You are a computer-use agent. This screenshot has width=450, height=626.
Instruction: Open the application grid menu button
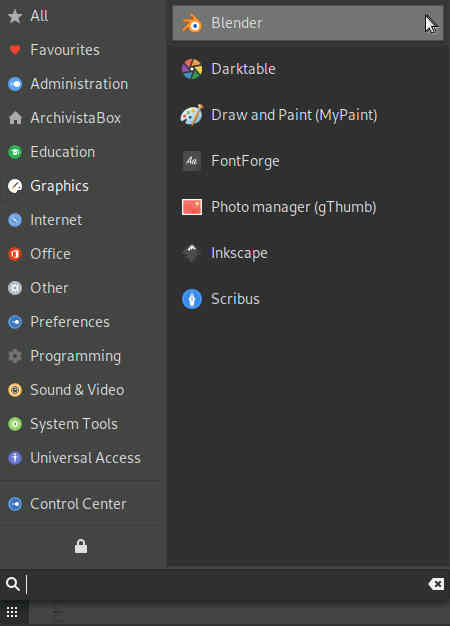[12, 612]
